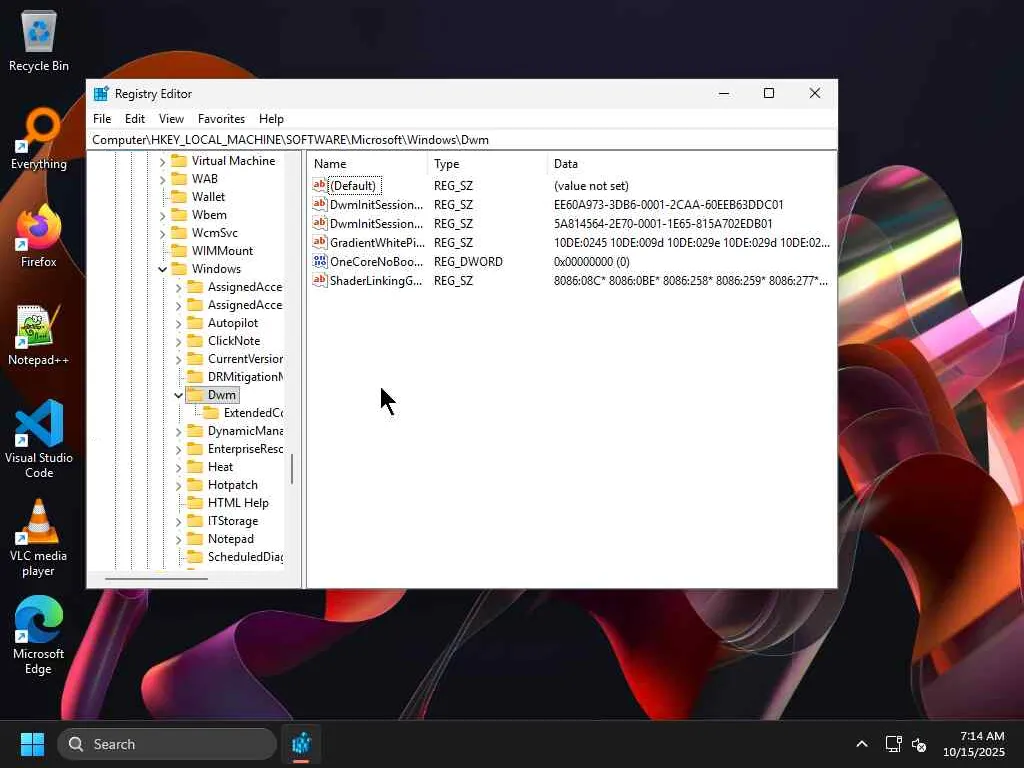Click the Wallet folder icon
Screen dimensions: 1024x768
[x=179, y=197]
